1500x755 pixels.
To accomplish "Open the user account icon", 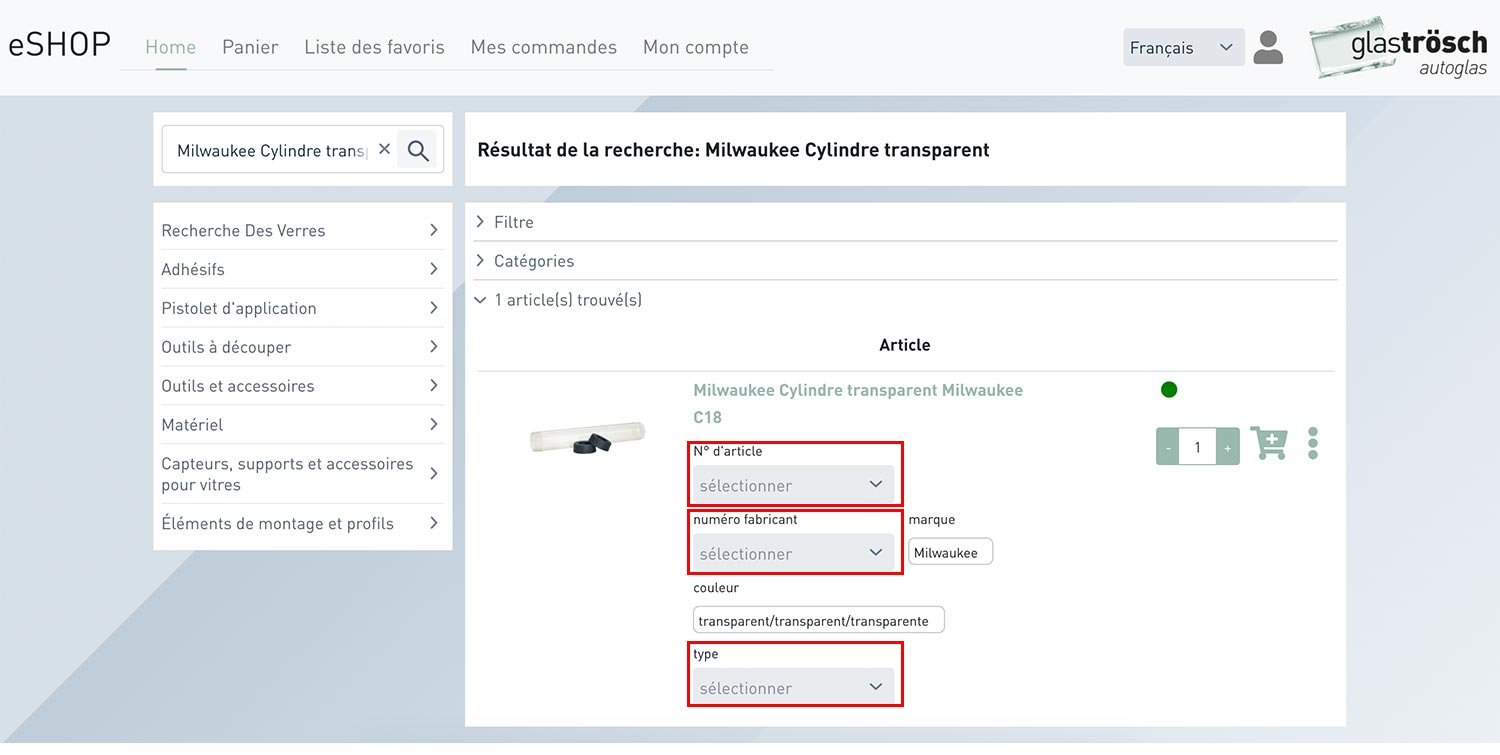I will 1268,47.
